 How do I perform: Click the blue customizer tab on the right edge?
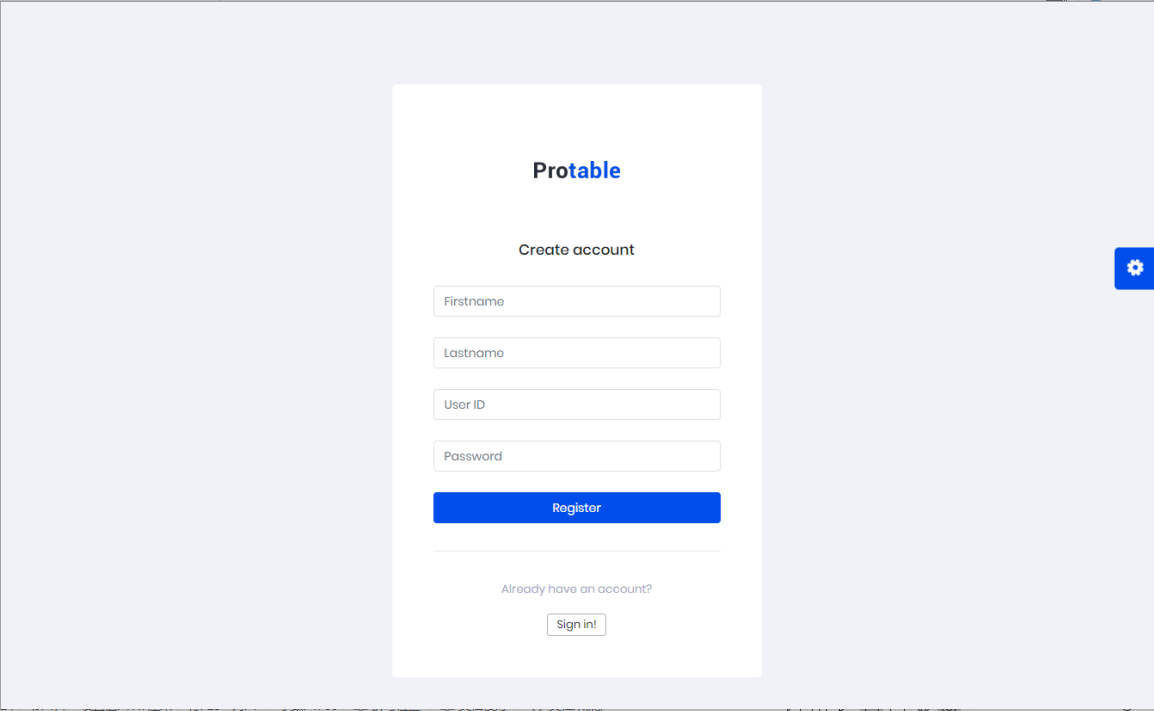1134,268
